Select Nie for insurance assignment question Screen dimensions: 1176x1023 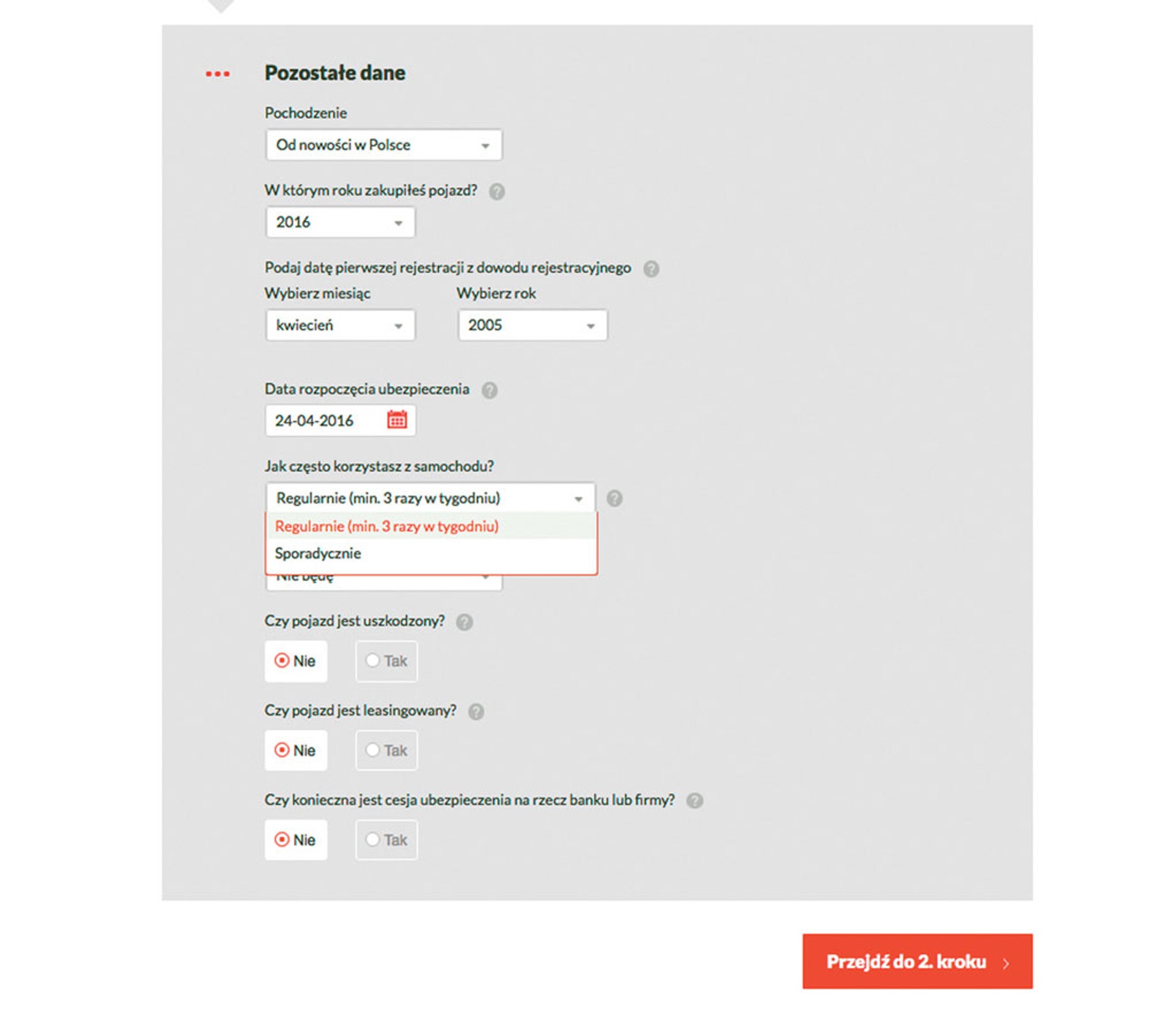click(x=296, y=840)
